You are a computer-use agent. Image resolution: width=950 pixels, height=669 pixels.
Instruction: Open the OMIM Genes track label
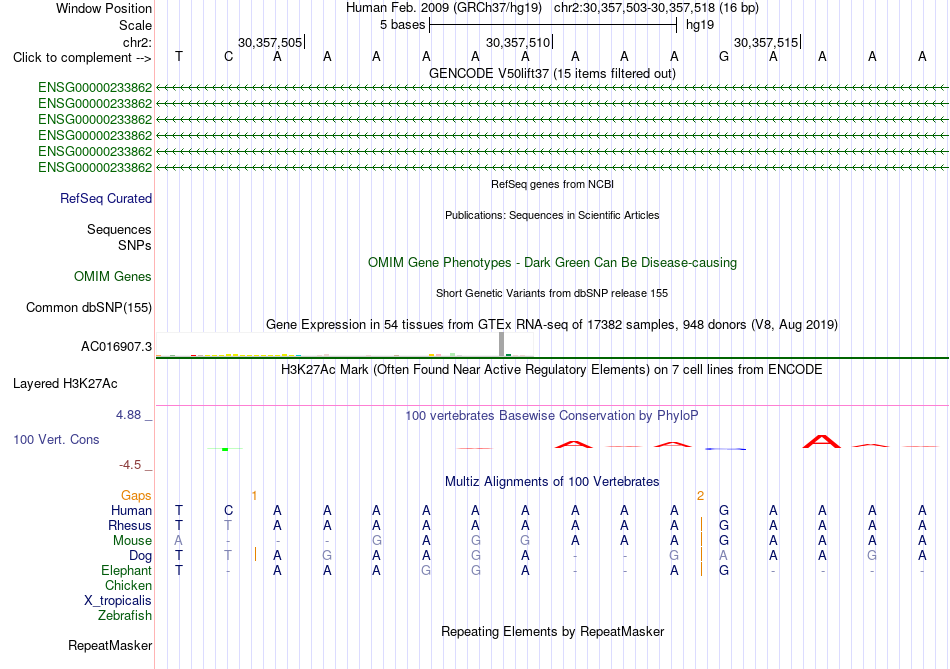point(113,276)
